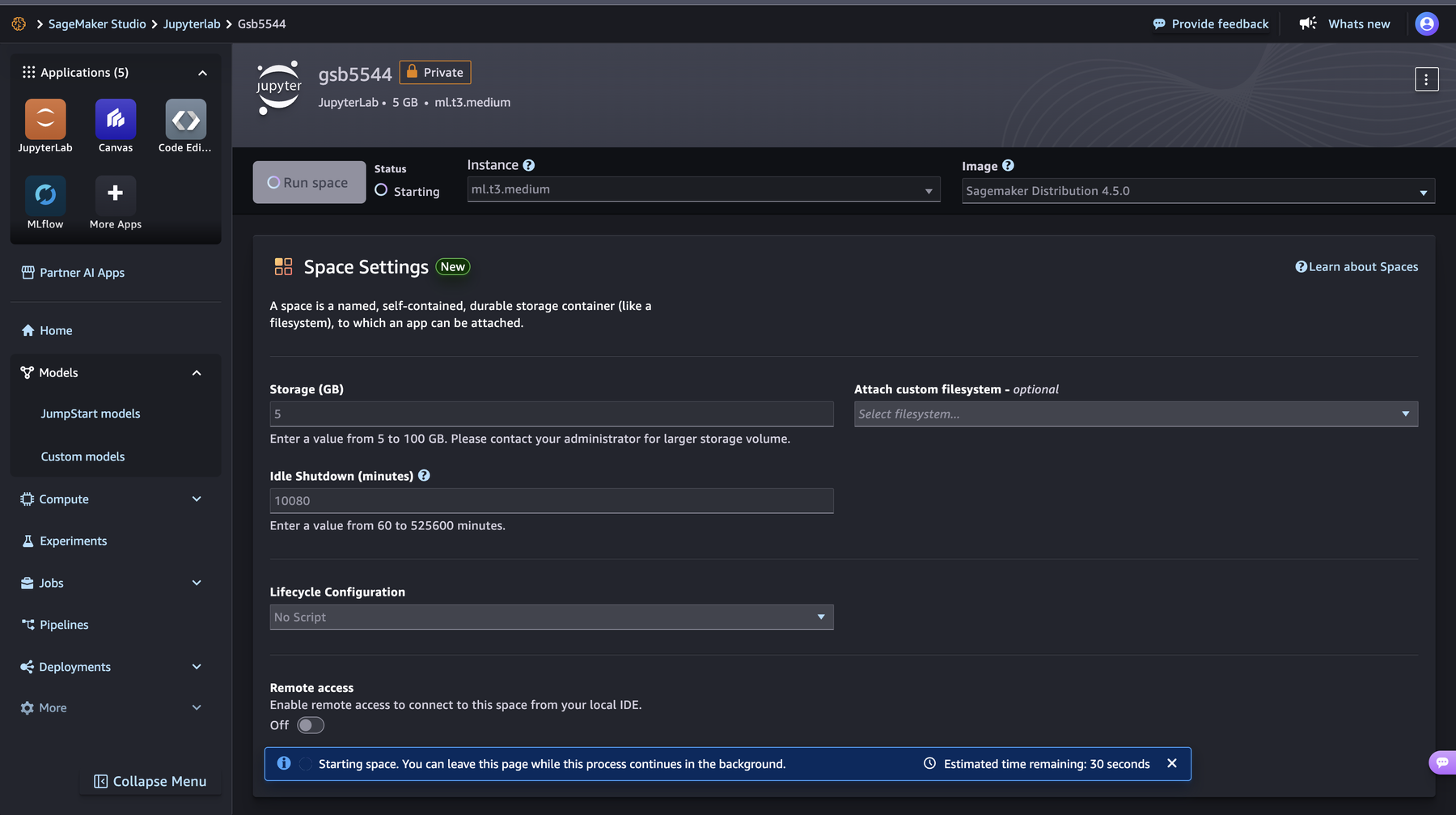Viewport: 1456px width, 815px height.
Task: Click the Gsb5544 breadcrumb text
Action: [262, 23]
